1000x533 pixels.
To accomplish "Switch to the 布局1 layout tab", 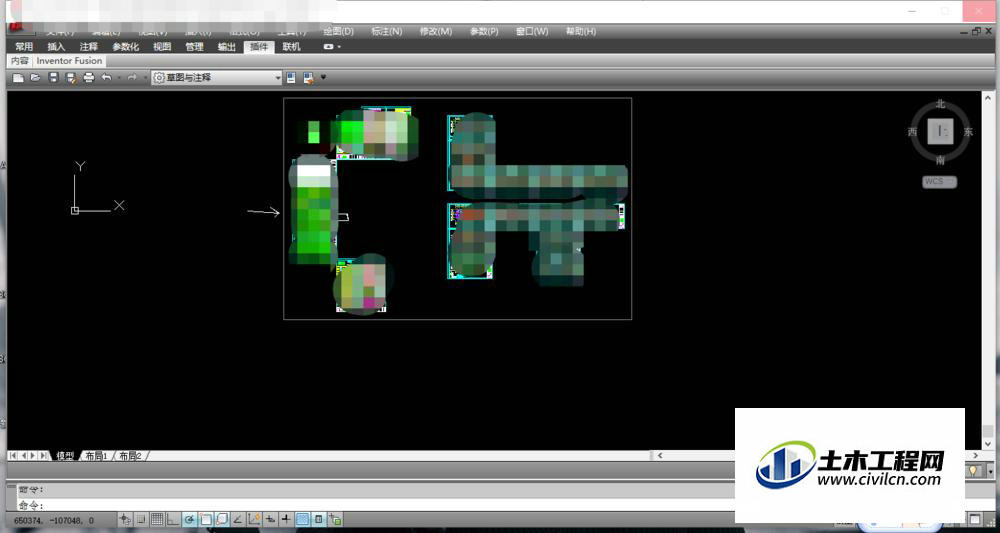I will tap(96, 456).
